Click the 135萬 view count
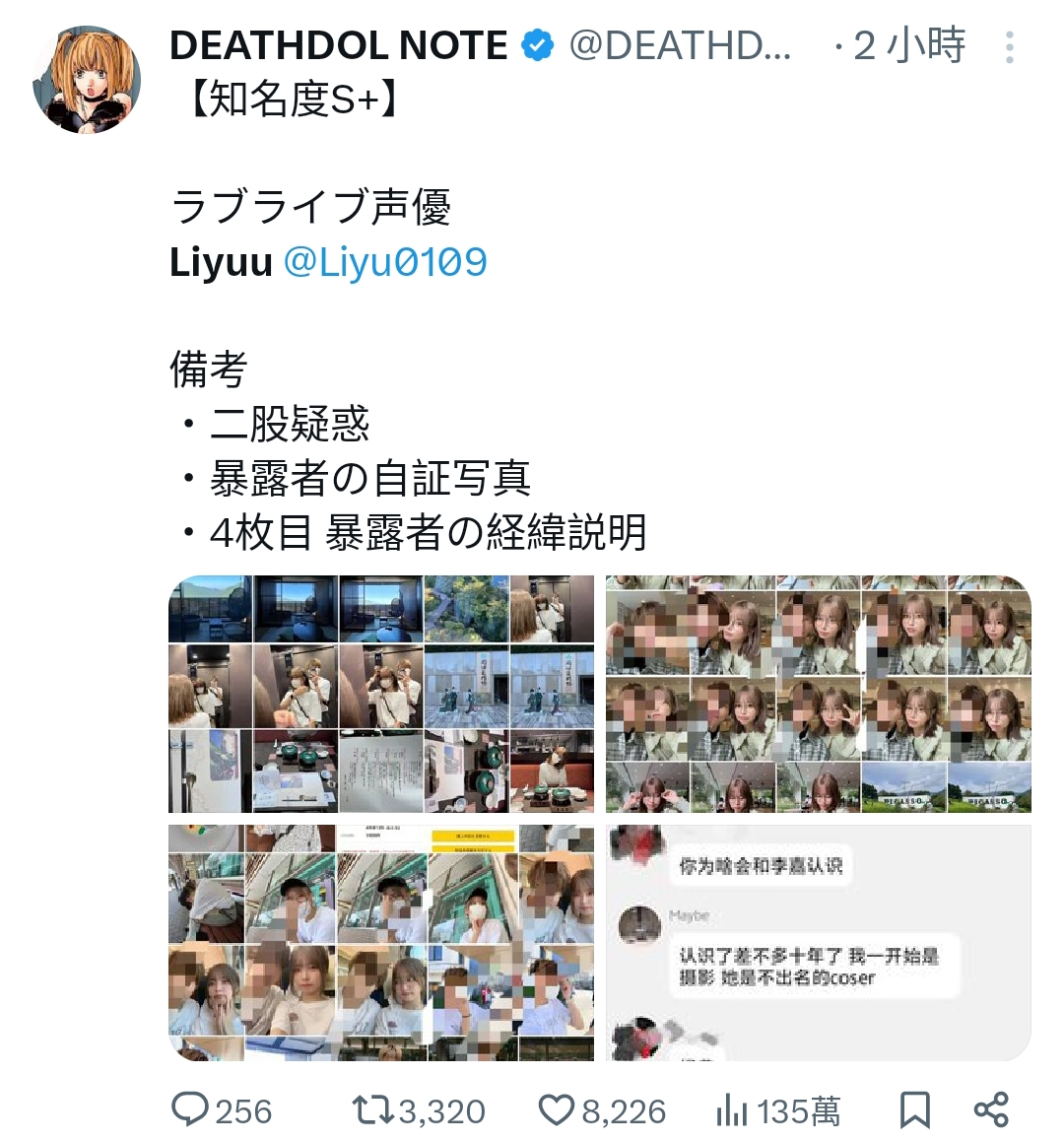1064x1141 pixels. 798,1111
